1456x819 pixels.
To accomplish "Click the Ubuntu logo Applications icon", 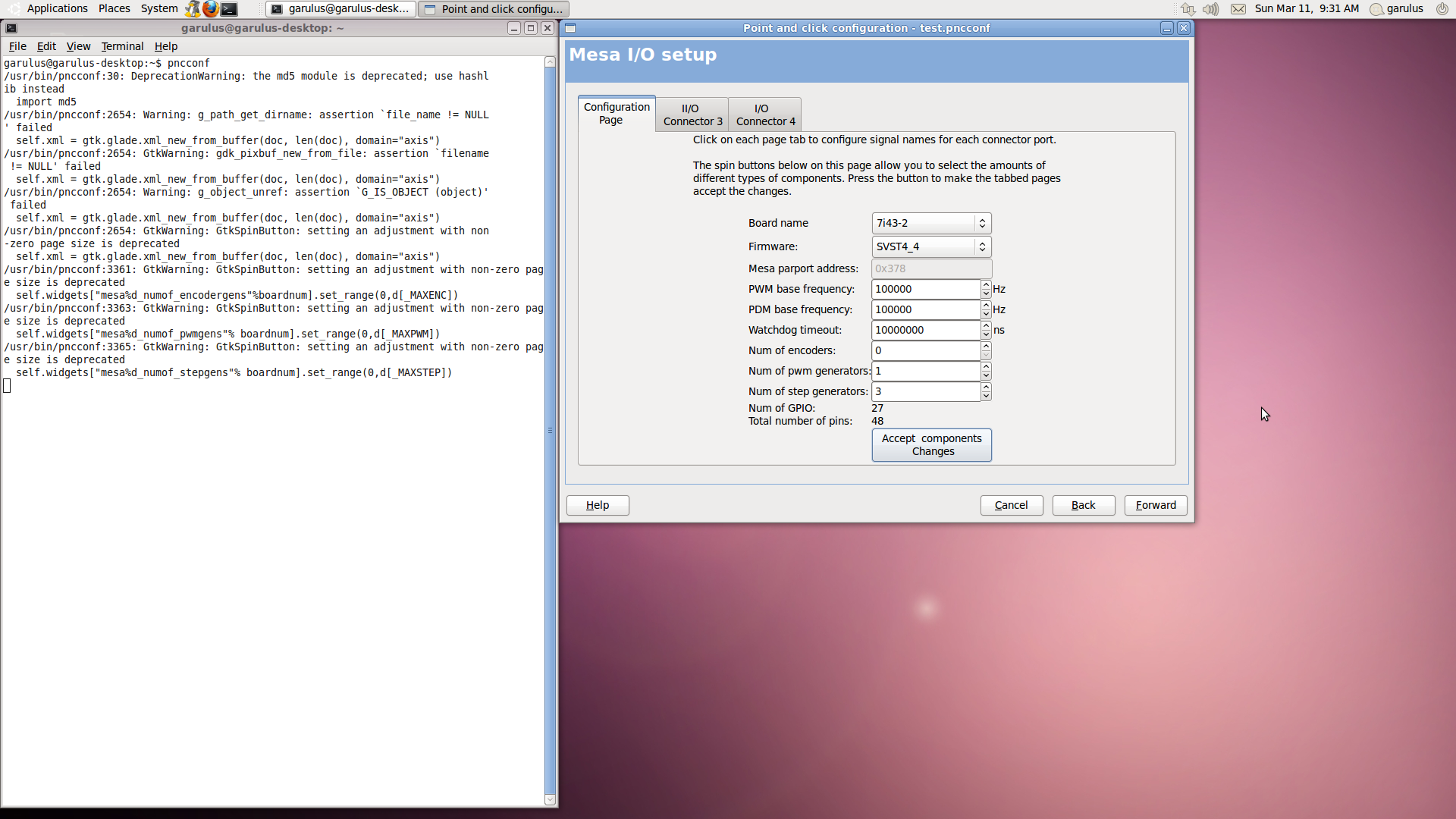I will pyautogui.click(x=14, y=9).
